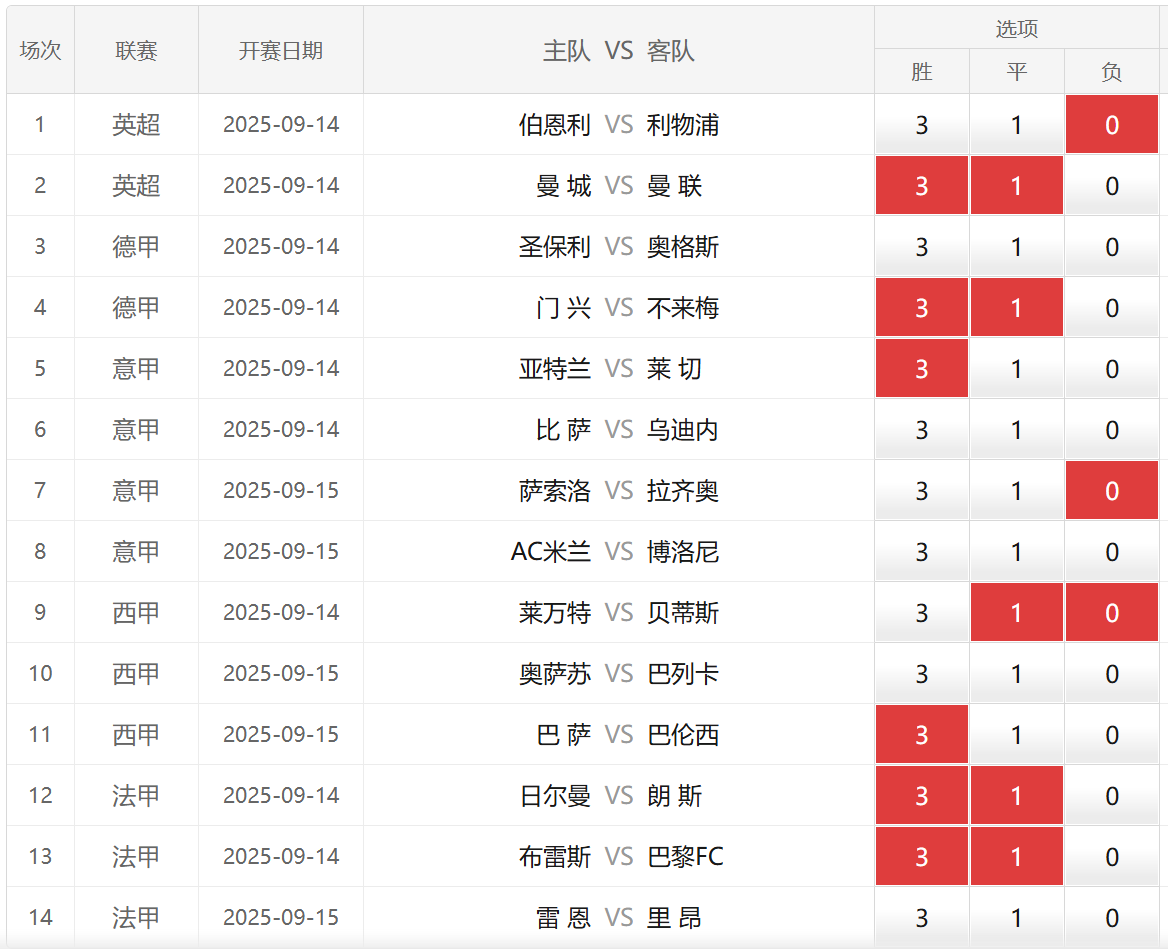Select the 负 option for 布雷斯 VS 巴黎FC

coord(1111,858)
